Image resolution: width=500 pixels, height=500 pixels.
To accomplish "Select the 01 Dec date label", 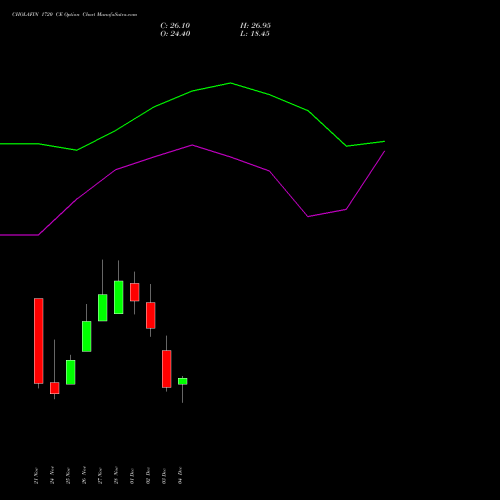I will point(132,476).
